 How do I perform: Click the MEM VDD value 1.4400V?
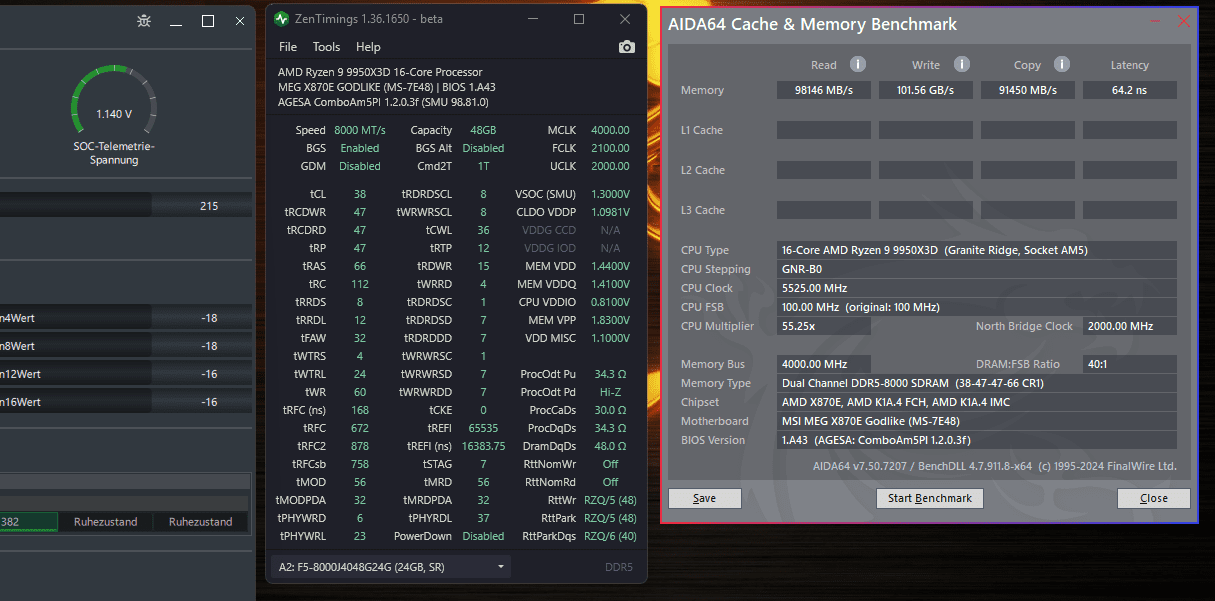pos(610,266)
